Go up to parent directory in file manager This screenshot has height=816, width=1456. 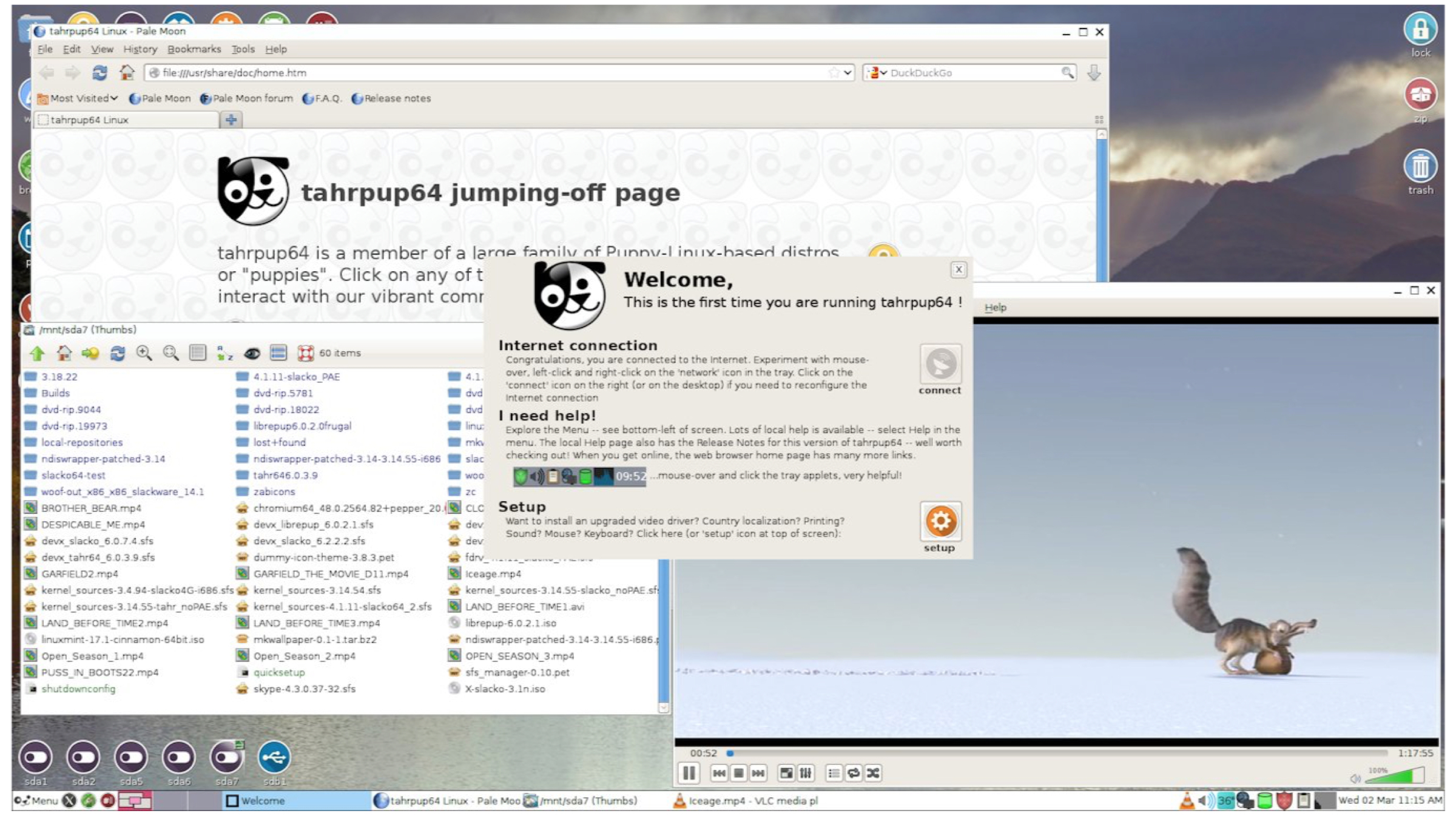coord(38,353)
